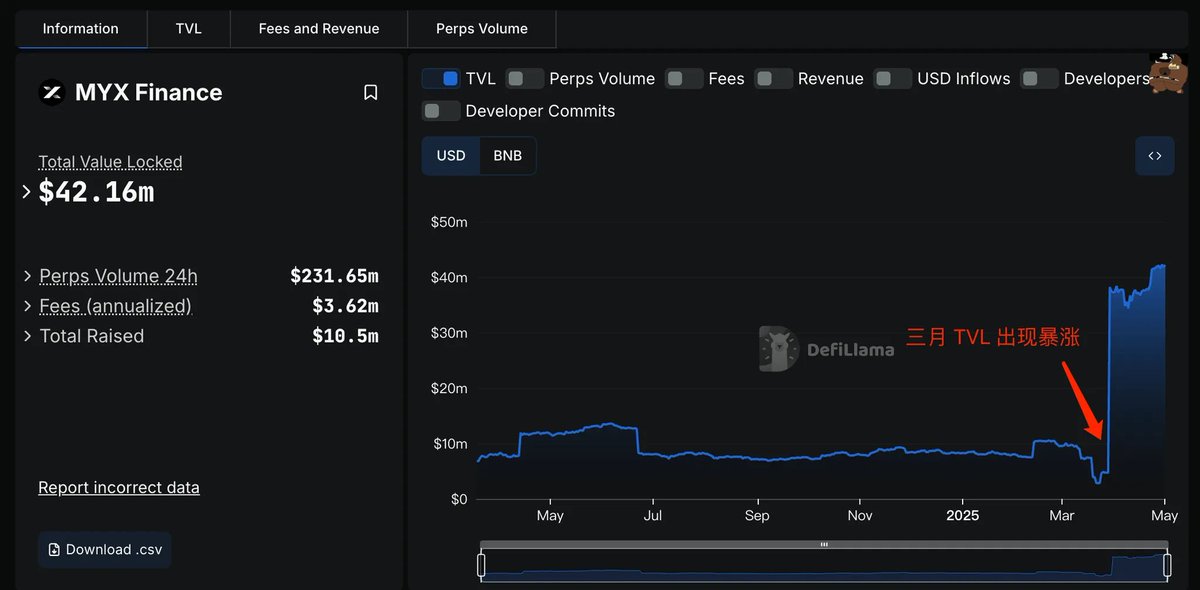Screen dimensions: 1200x590
Task: Click the $50m y-axis label
Action: (449, 222)
